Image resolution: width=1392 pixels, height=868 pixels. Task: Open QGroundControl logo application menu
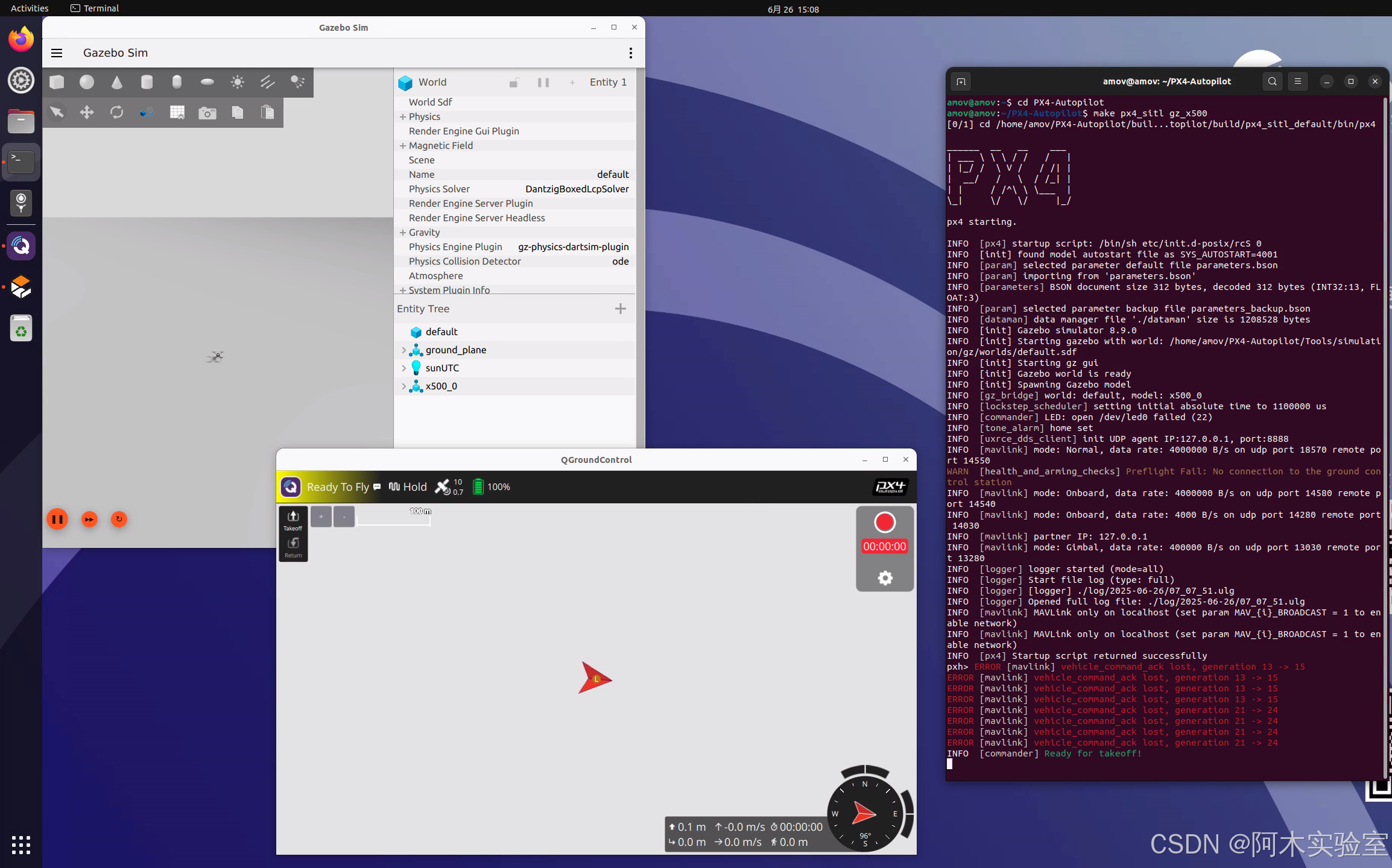(x=291, y=487)
